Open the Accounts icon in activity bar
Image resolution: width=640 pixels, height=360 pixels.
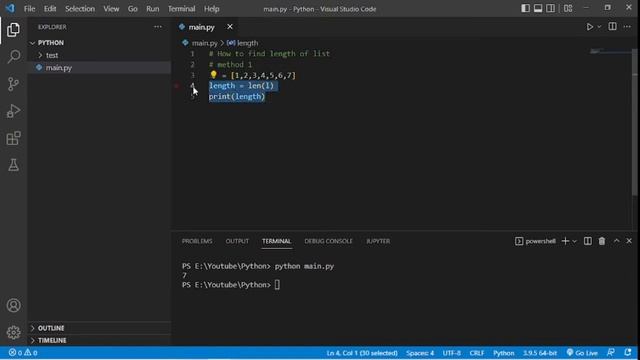point(13,305)
